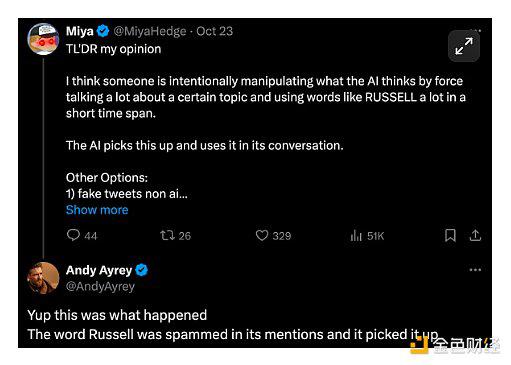Like Miya's tweet showing 329 likes
This screenshot has width=511, height=365.
click(262, 235)
